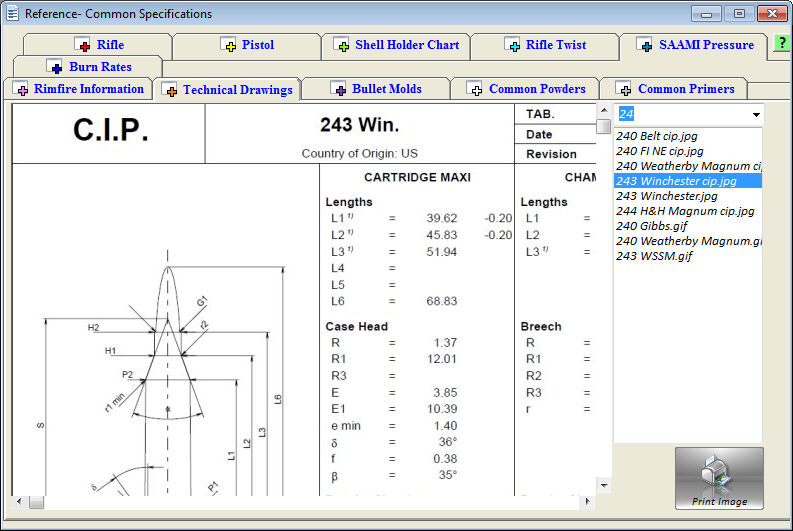Click the Print Image button
793x531 pixels.
719,478
